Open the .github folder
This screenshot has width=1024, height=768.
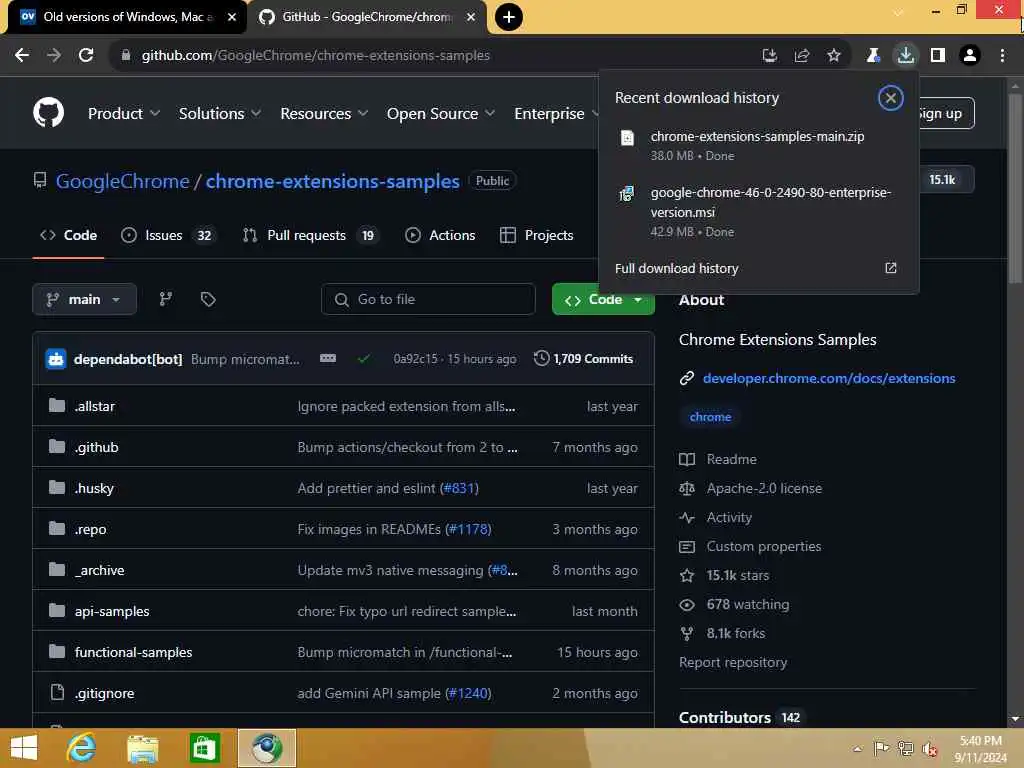[97, 447]
